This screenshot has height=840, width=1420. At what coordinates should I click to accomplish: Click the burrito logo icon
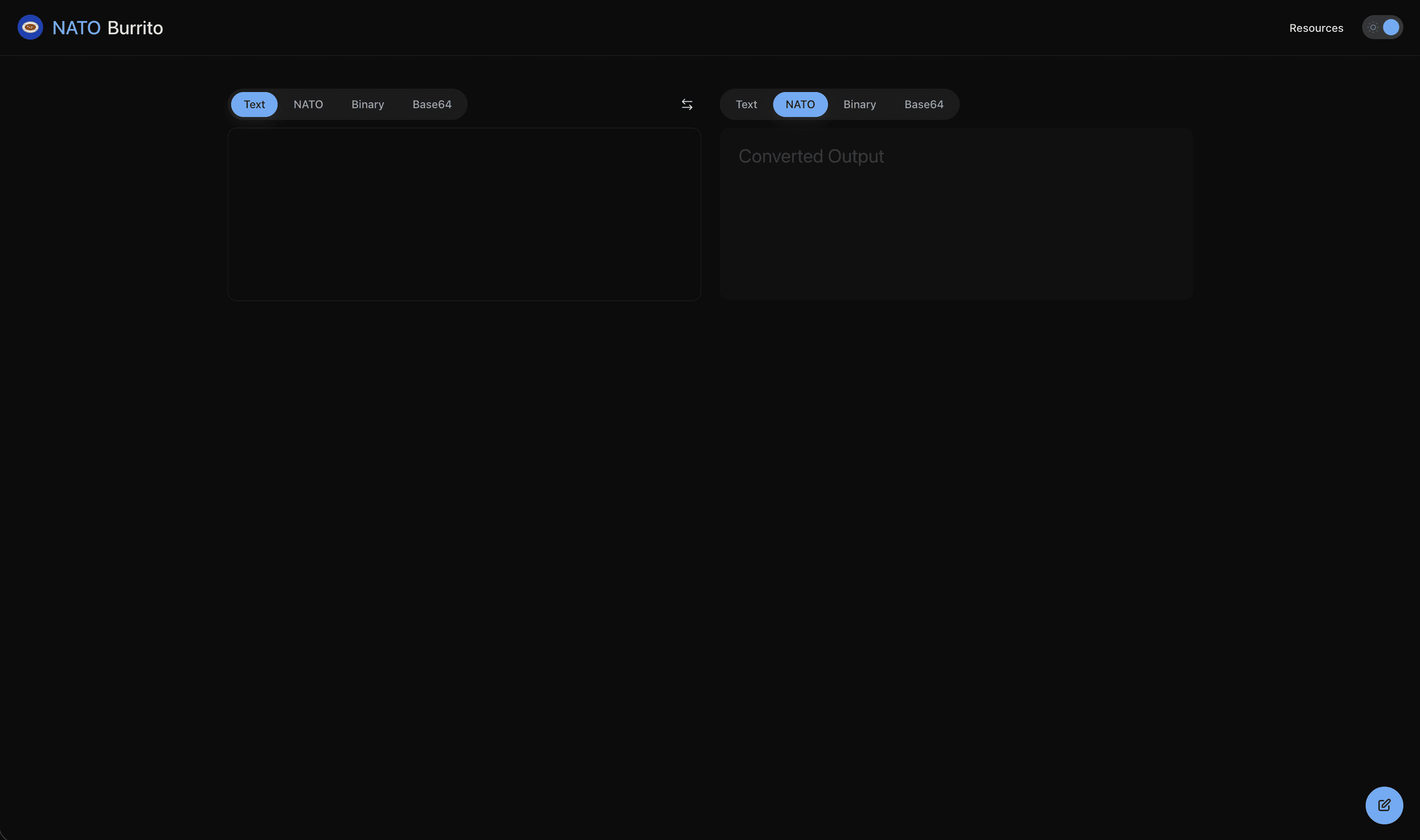(x=30, y=27)
